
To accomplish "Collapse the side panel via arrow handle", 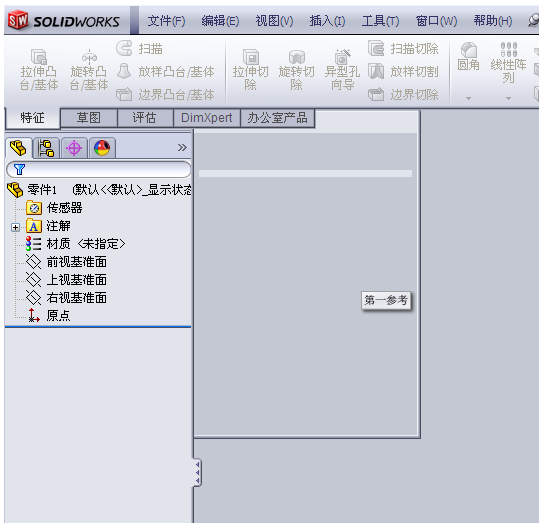I will coord(197,472).
